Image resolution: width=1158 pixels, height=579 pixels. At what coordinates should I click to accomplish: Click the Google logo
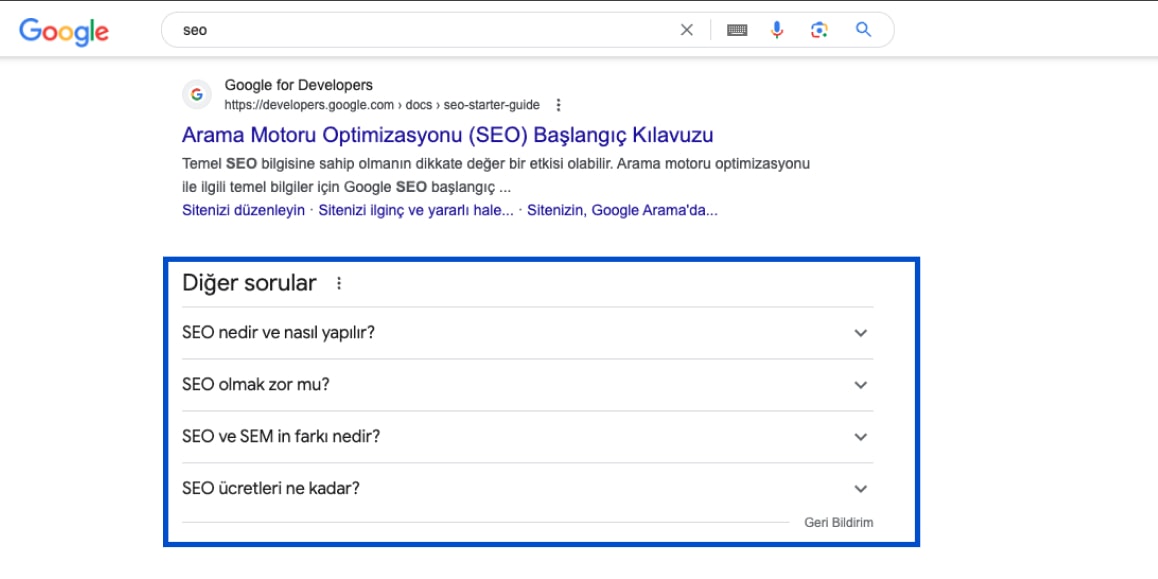coord(64,31)
